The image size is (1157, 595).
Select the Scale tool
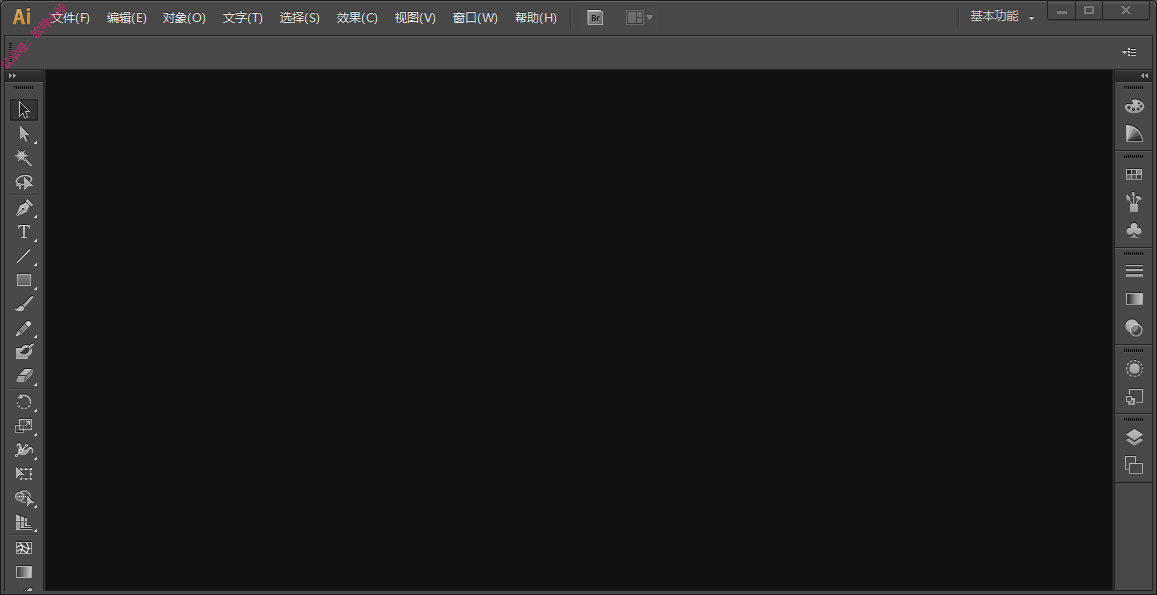(x=24, y=426)
